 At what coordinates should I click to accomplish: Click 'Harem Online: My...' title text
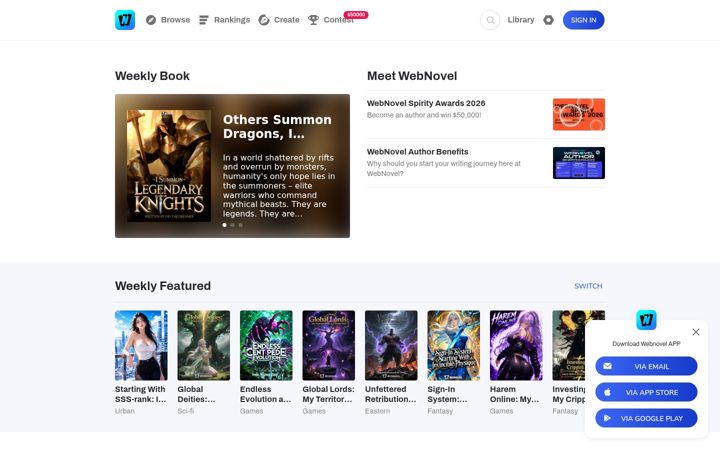(514, 394)
